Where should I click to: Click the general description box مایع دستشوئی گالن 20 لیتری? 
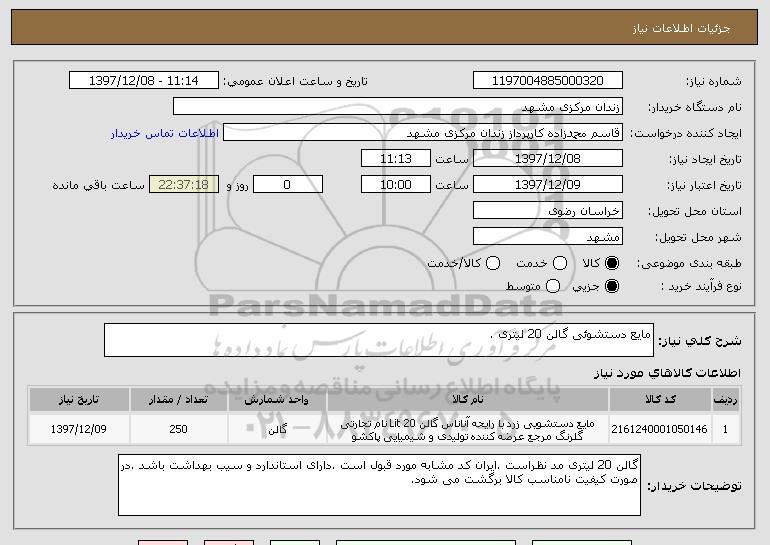379,340
